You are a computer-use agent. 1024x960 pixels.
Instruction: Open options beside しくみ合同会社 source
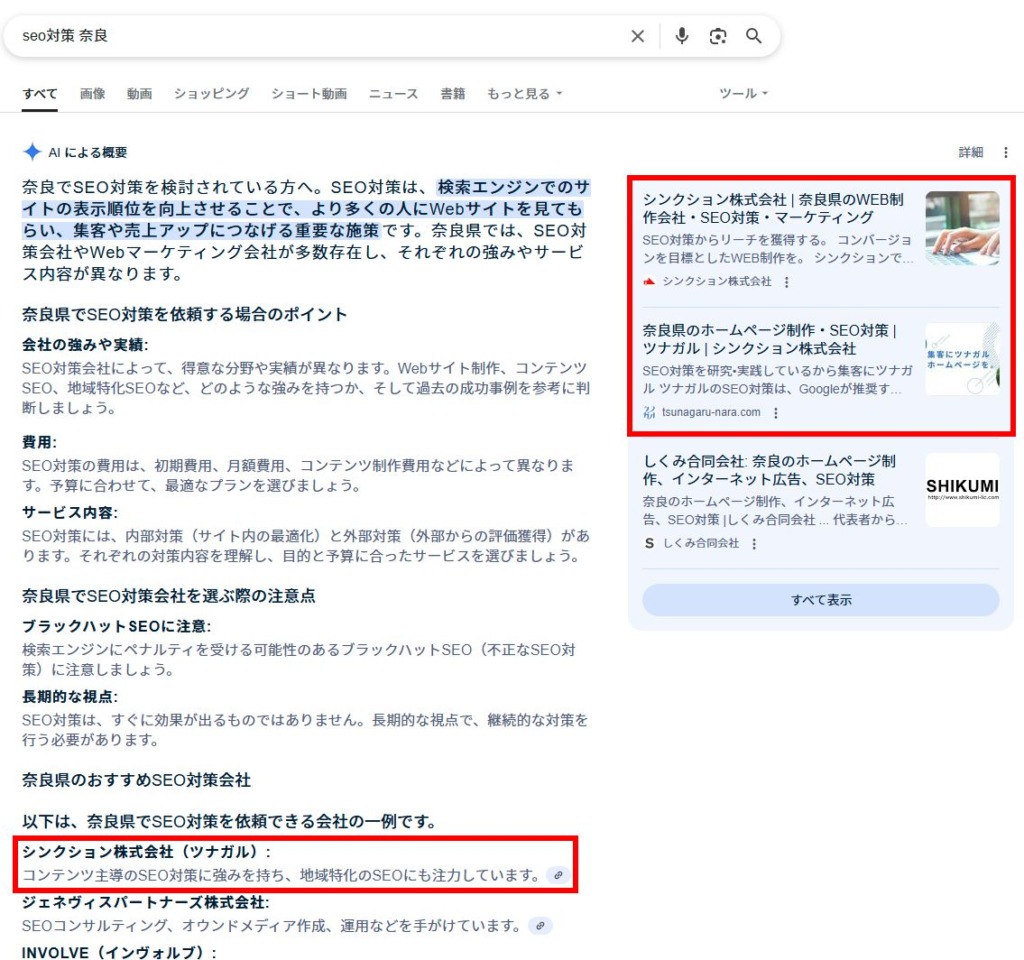(x=754, y=543)
